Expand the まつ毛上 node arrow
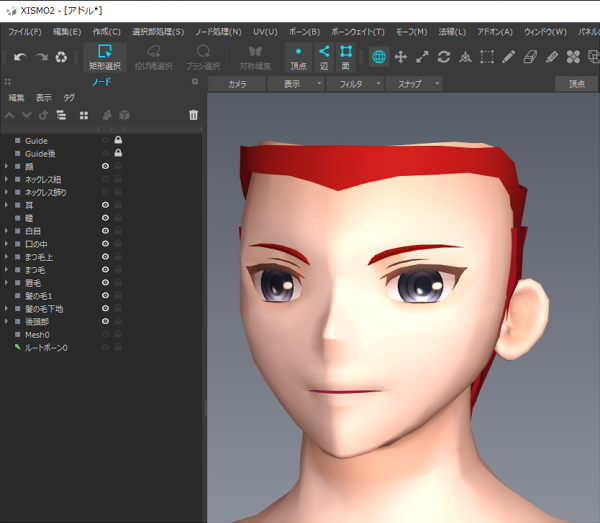The image size is (600, 523). click(x=6, y=257)
